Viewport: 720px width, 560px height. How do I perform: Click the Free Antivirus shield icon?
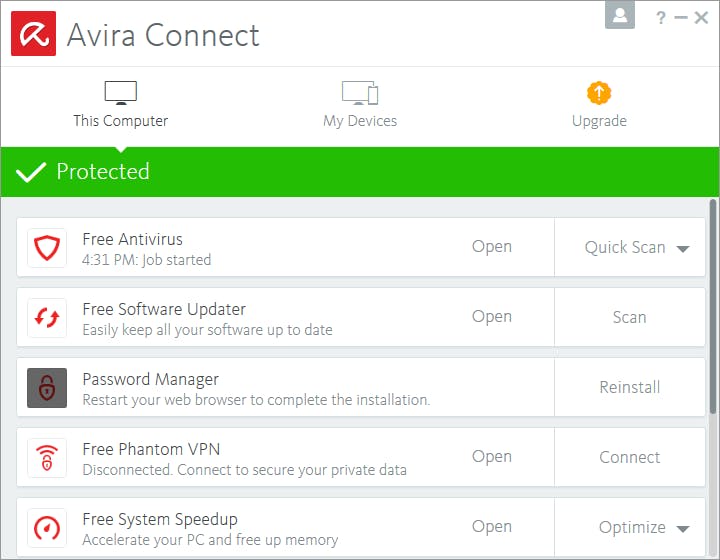pos(47,247)
